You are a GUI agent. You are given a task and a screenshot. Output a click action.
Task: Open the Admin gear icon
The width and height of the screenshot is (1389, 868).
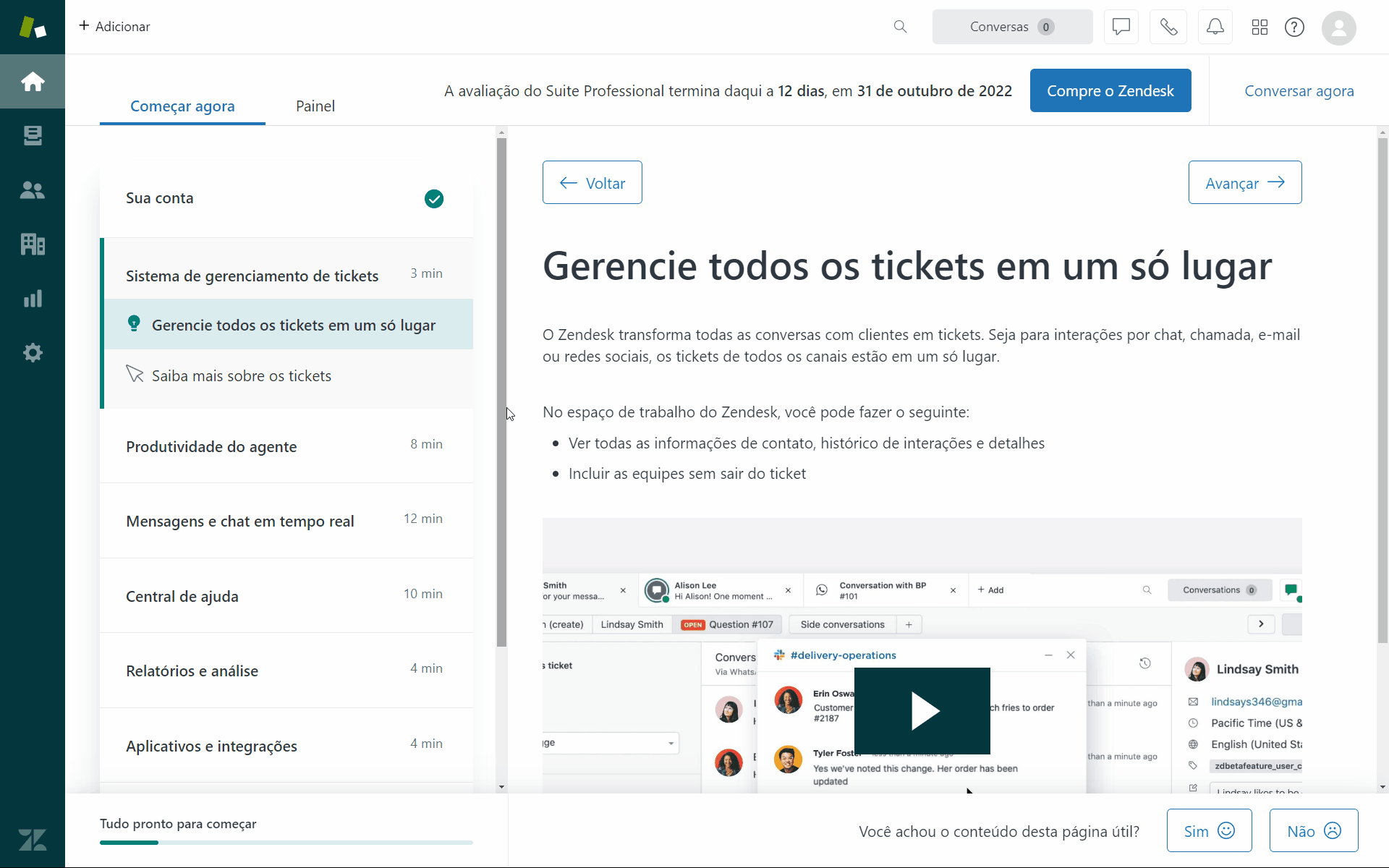tap(33, 353)
